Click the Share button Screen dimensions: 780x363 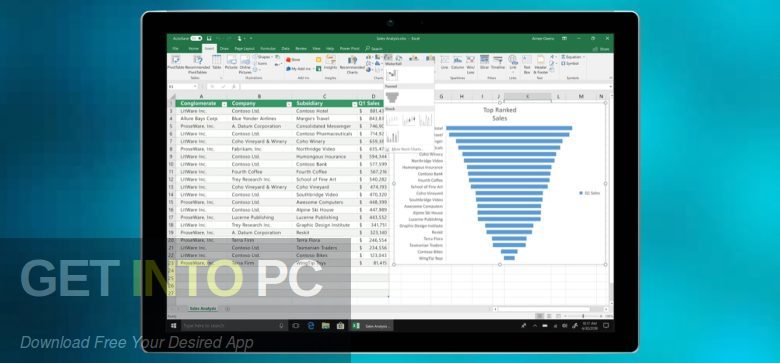point(601,49)
